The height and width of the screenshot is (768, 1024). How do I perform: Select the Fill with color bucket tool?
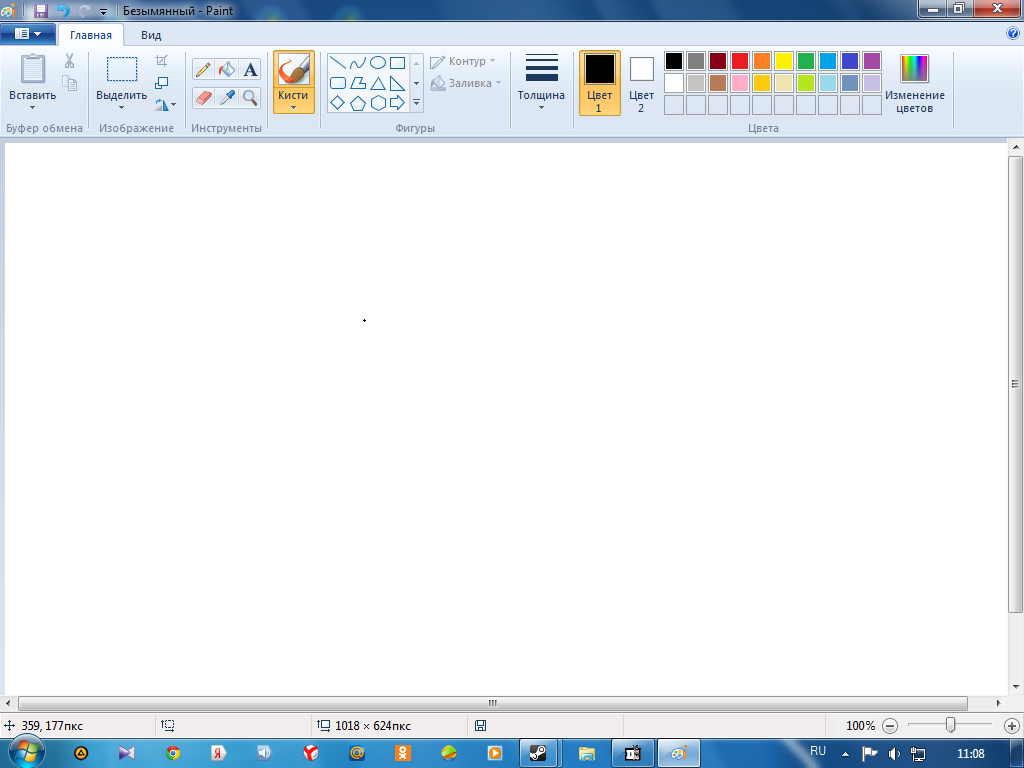(x=227, y=69)
